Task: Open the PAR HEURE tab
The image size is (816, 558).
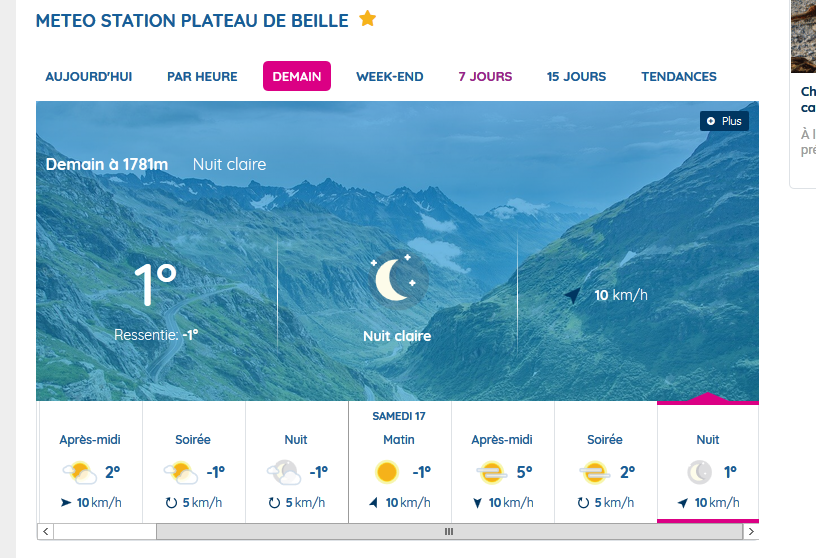Action: [x=202, y=77]
